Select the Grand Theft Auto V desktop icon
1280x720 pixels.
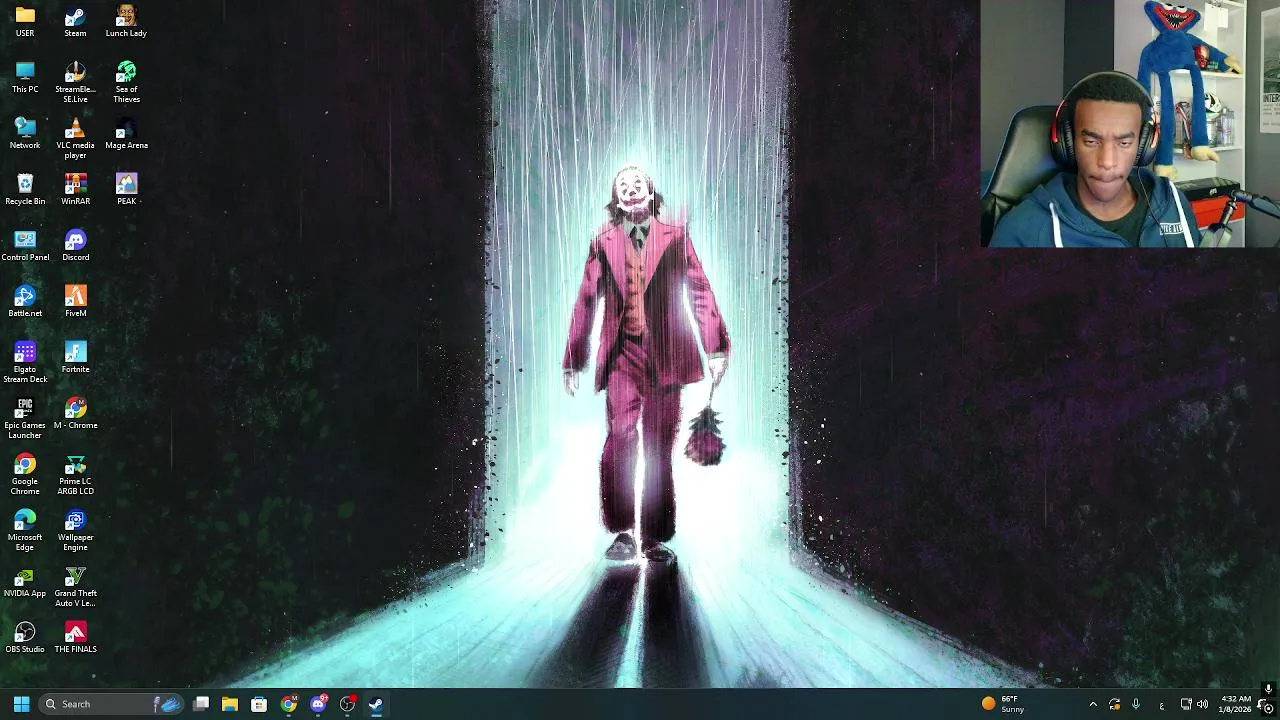tap(75, 587)
